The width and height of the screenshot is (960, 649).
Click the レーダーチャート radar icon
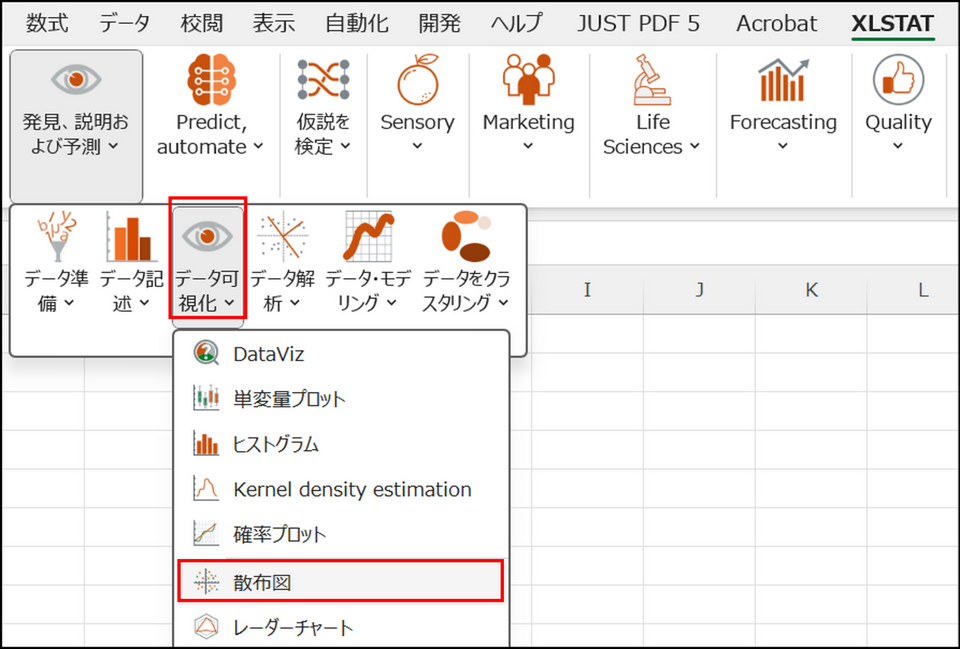(x=206, y=626)
